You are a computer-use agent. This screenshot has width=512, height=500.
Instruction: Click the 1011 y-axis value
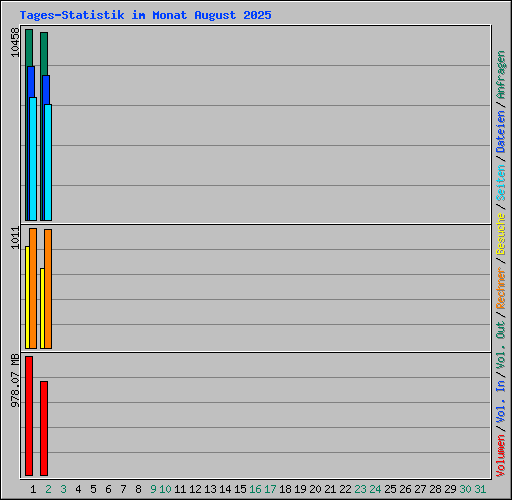tap(15, 238)
